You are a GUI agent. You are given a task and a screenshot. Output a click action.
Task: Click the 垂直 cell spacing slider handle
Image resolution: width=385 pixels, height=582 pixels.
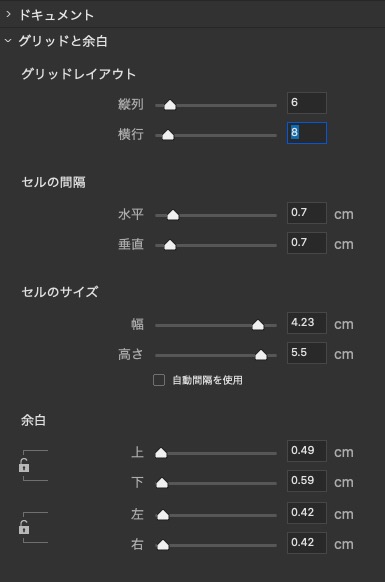(x=170, y=245)
